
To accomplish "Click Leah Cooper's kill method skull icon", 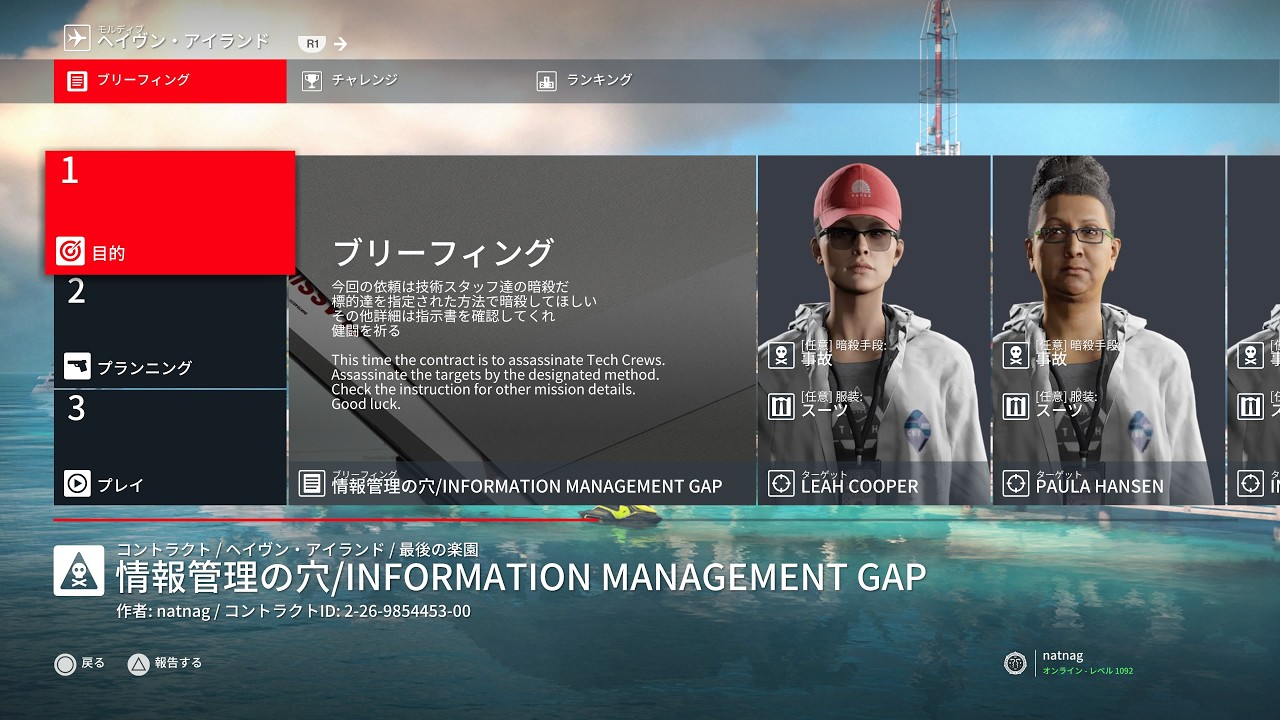I will click(781, 355).
